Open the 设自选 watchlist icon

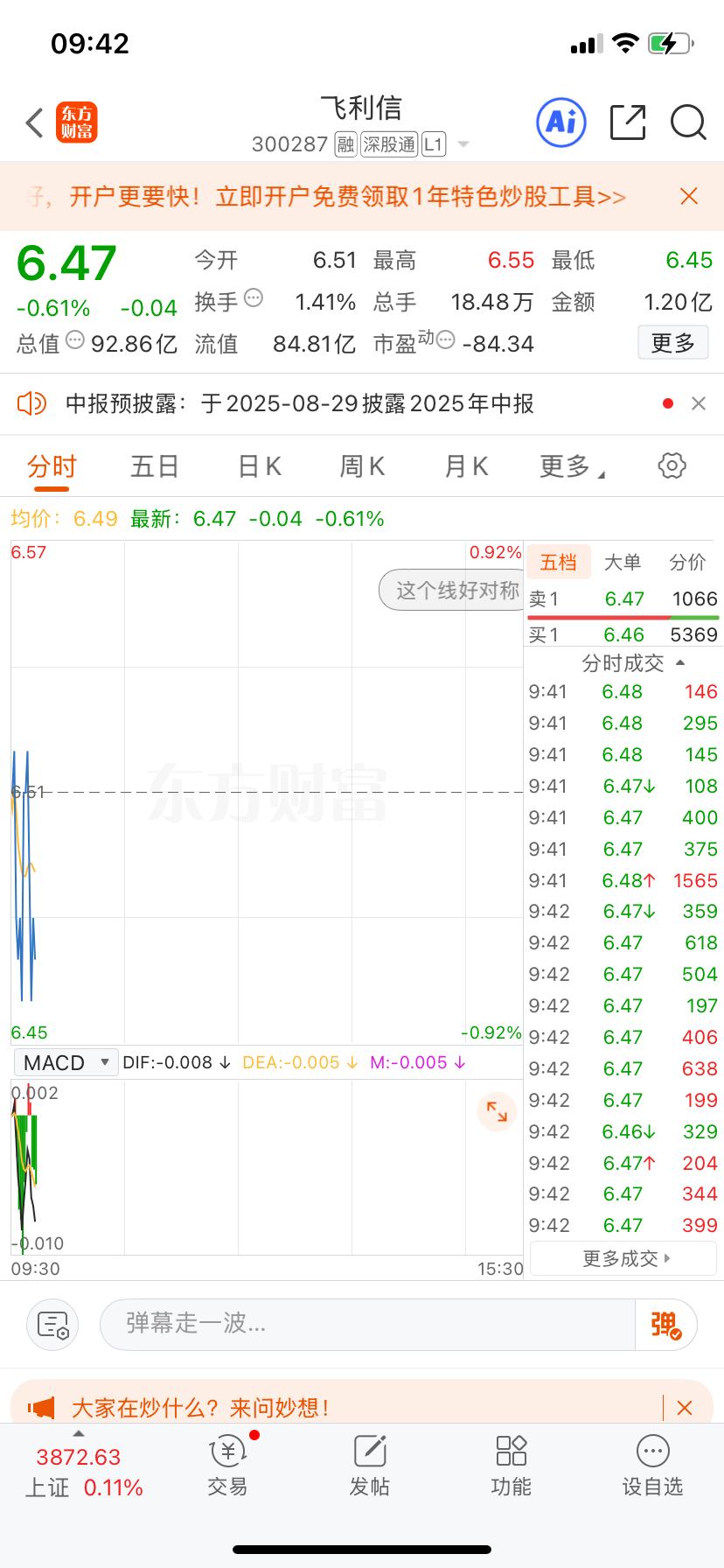coord(653,1466)
